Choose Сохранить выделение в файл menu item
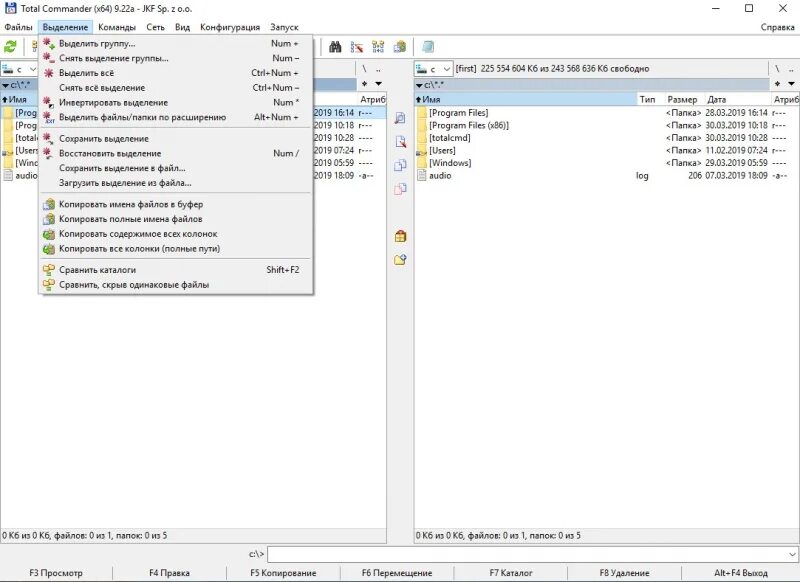The image size is (800, 582). tap(176, 168)
